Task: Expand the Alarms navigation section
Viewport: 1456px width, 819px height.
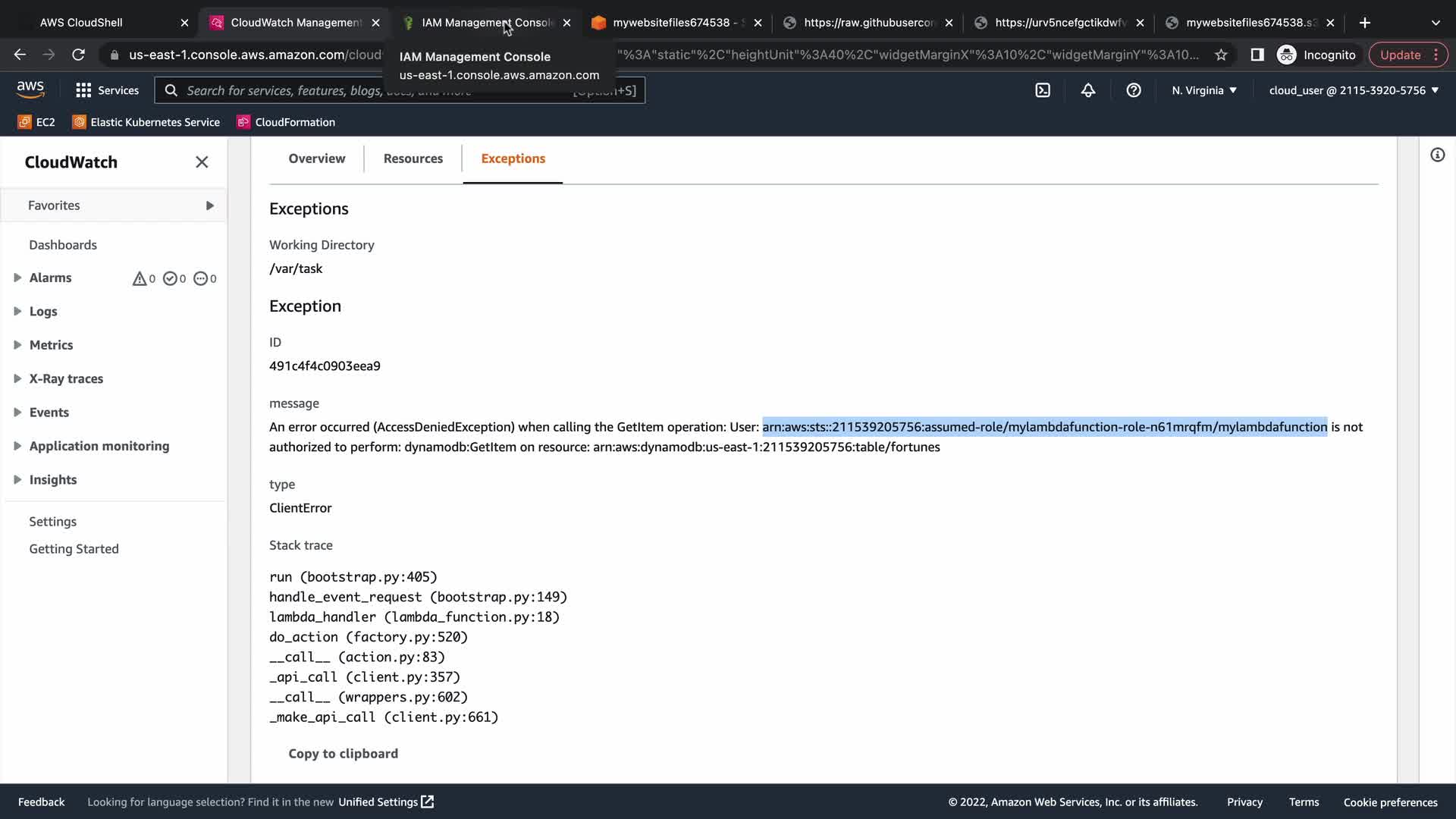Action: click(x=17, y=278)
